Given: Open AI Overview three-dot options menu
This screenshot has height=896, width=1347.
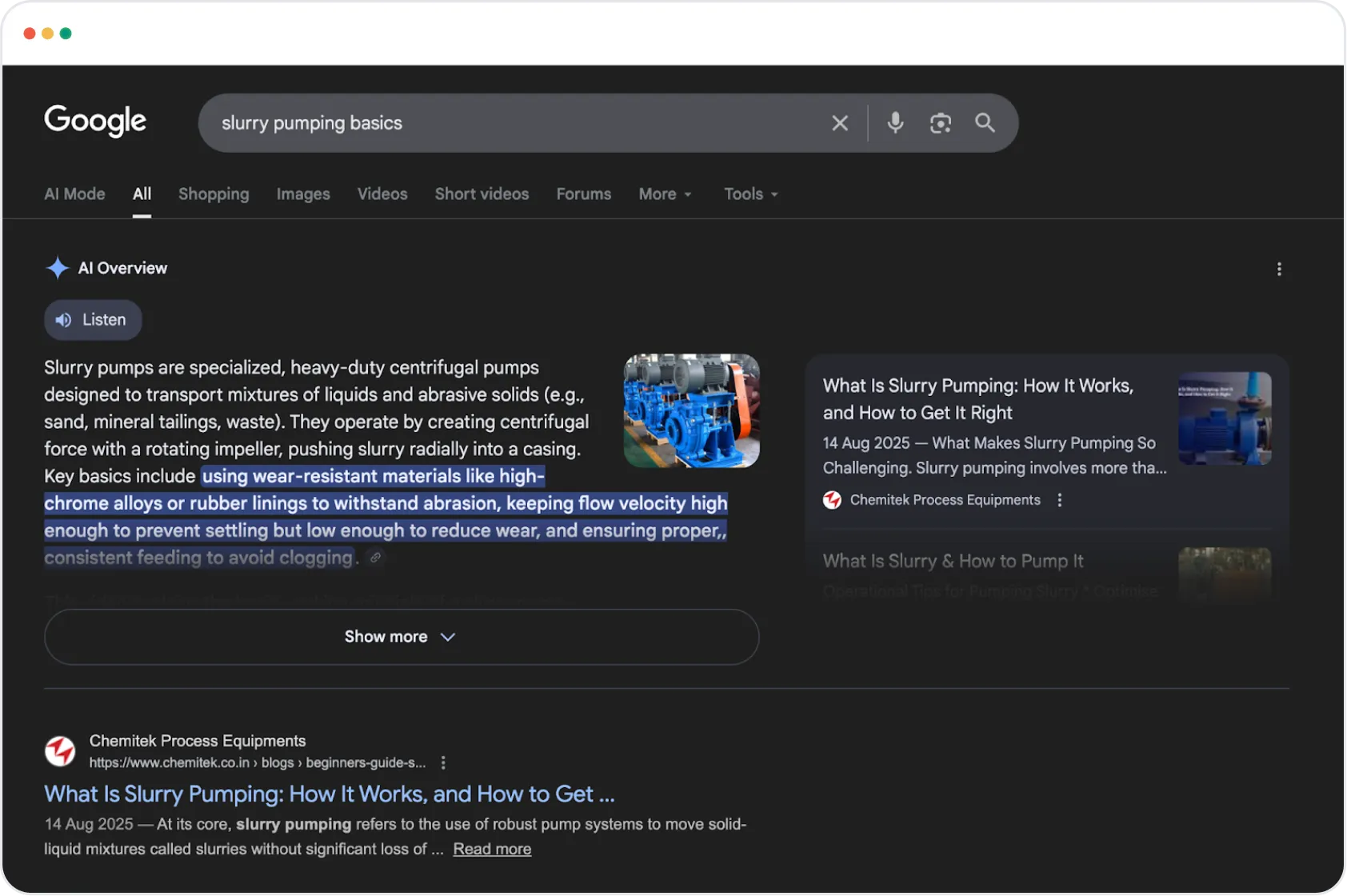Looking at the screenshot, I should pos(1279,269).
